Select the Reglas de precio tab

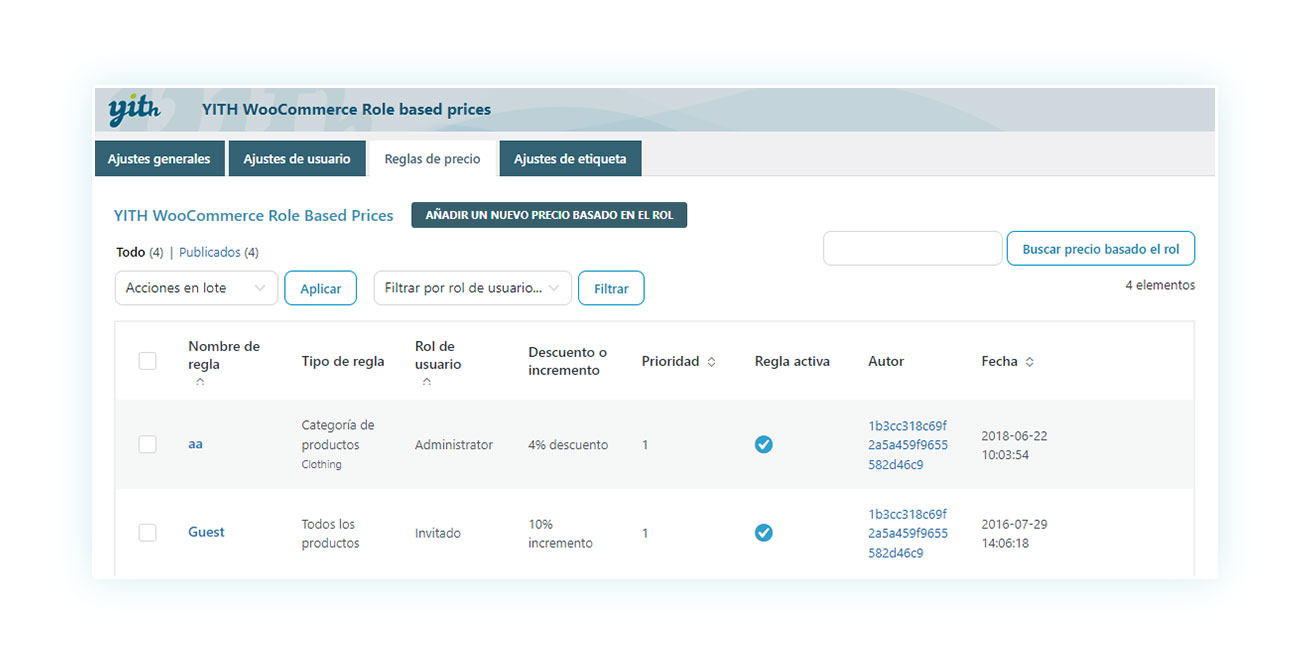432,159
